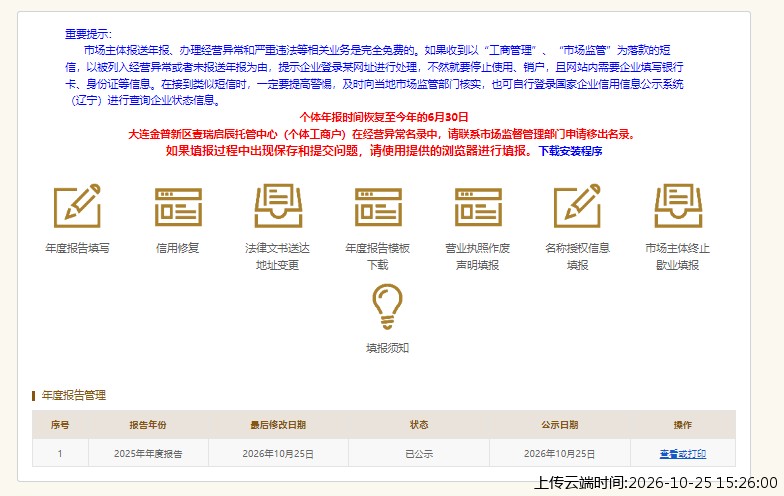Click the 营业执照作废声明填报 label text
Viewport: 784px width, 496px height.
478,256
